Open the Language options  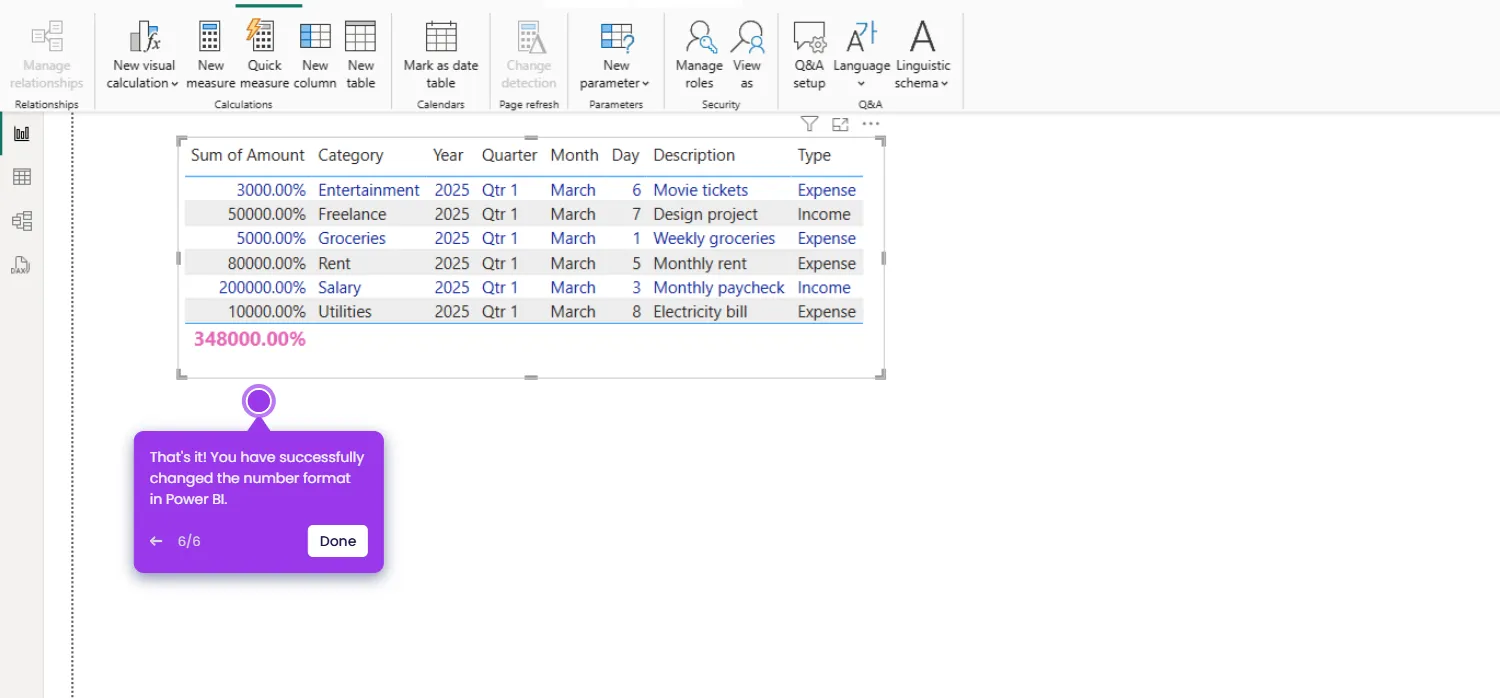(x=861, y=56)
